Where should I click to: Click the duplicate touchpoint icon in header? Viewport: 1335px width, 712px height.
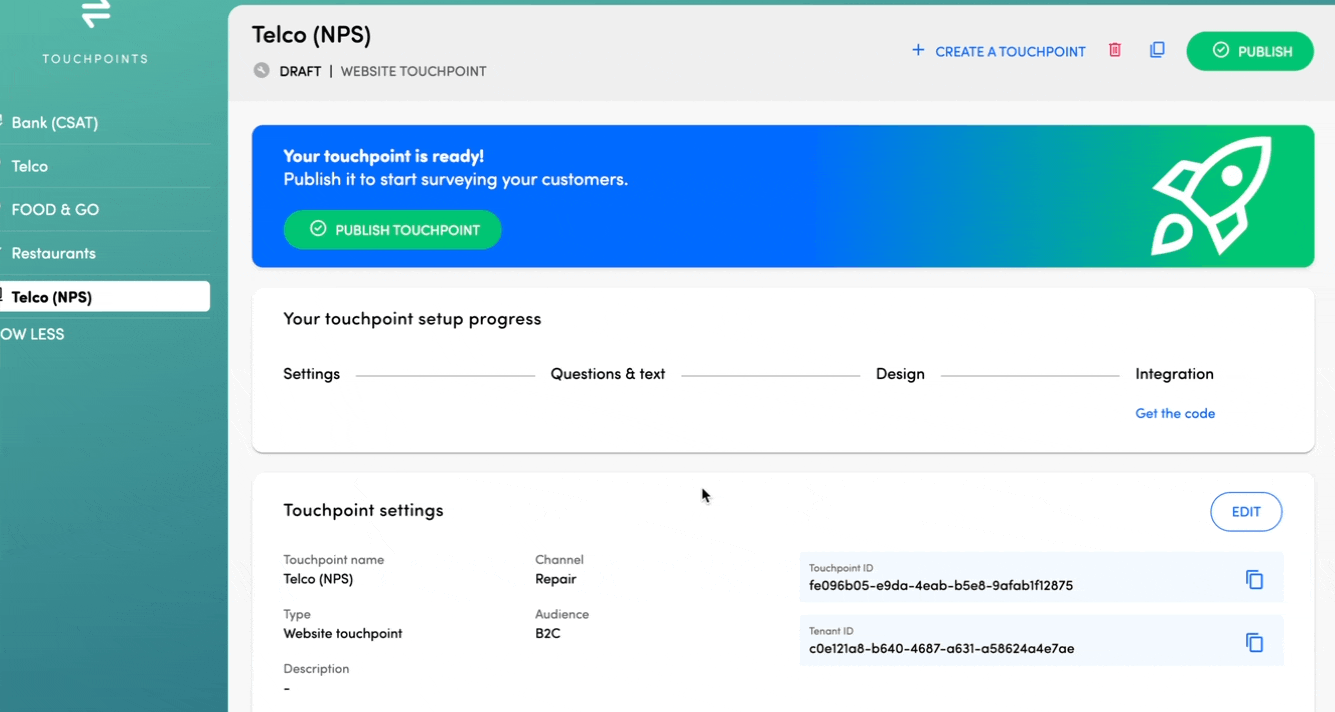(1157, 50)
